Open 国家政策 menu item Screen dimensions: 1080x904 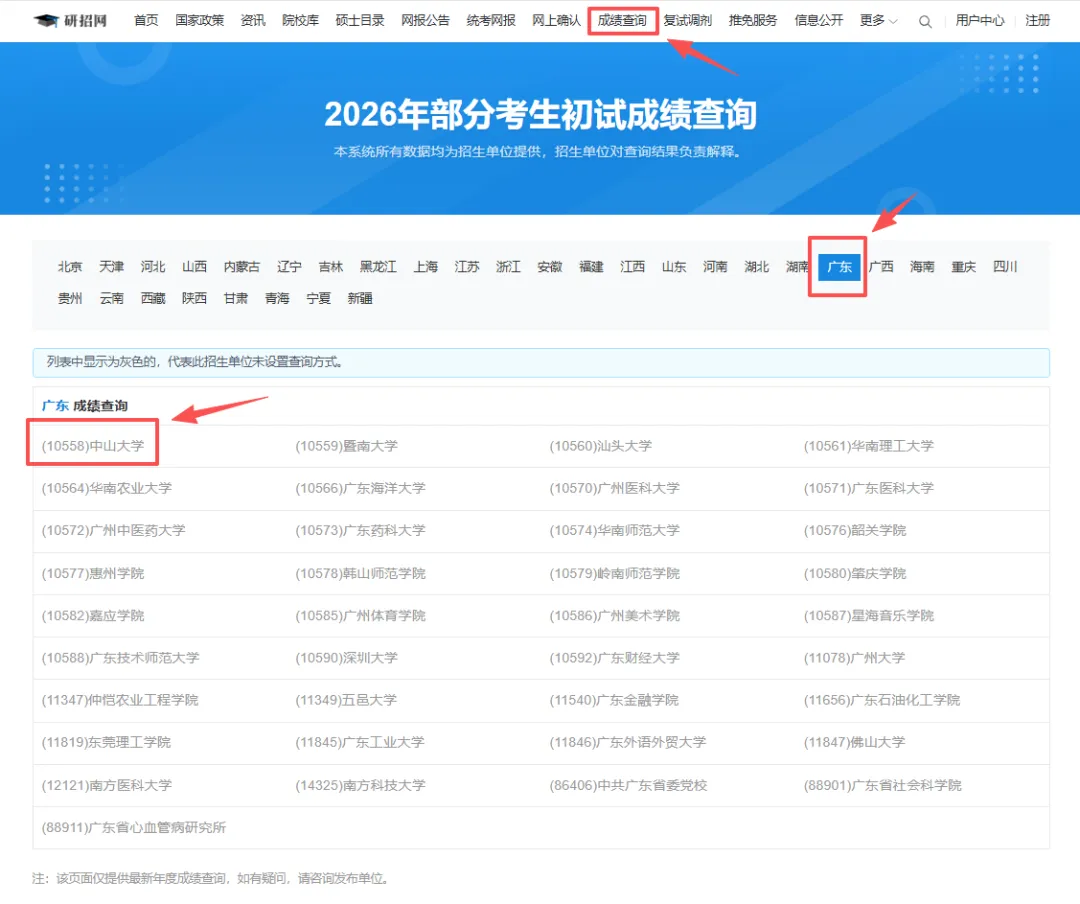[x=200, y=21]
